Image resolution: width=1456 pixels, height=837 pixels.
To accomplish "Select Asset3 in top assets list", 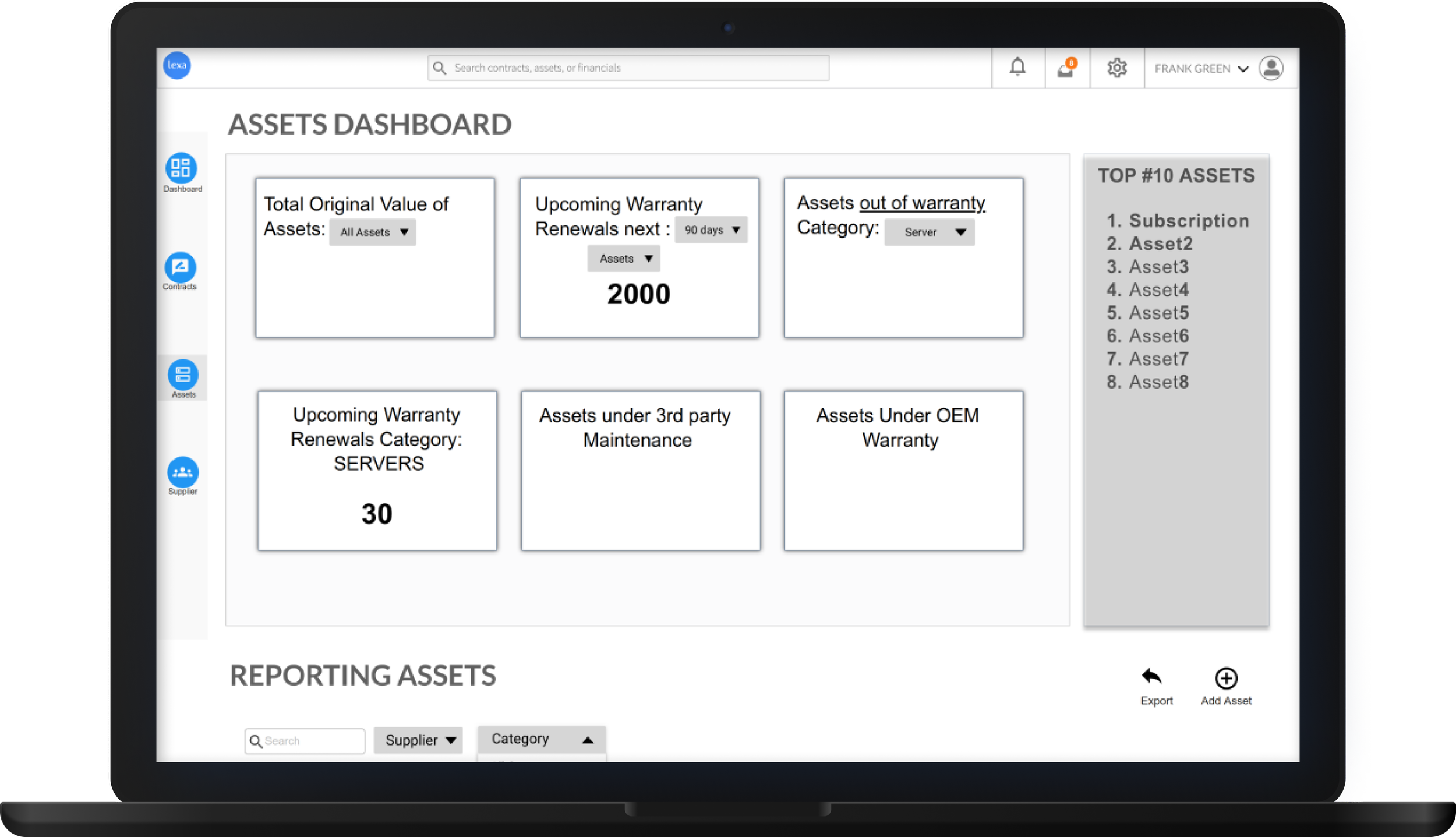I will (1158, 267).
